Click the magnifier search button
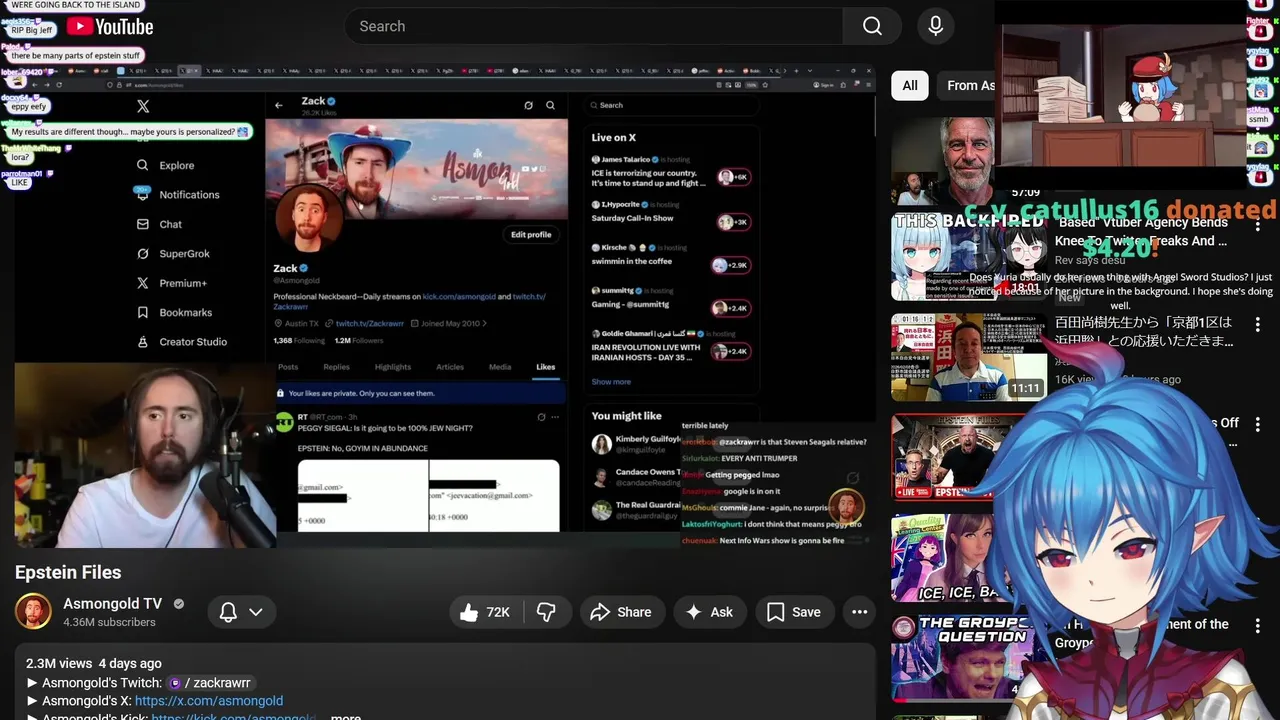The height and width of the screenshot is (720, 1280). tap(872, 26)
